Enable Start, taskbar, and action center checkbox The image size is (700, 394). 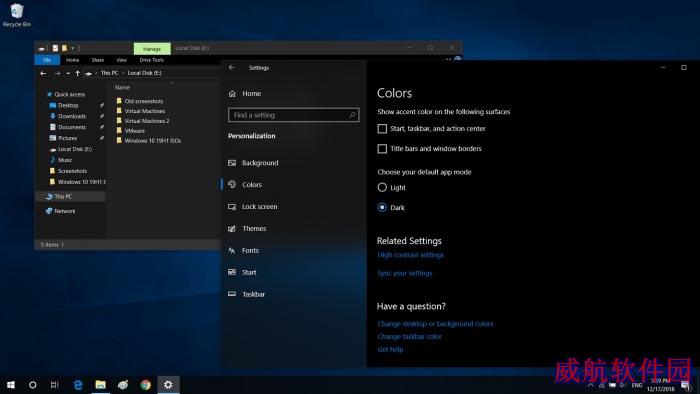click(382, 129)
